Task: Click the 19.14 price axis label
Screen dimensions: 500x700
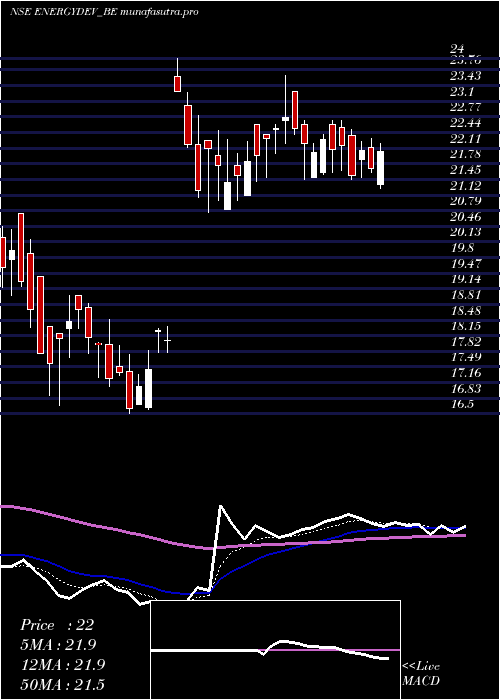Action: pyautogui.click(x=466, y=279)
